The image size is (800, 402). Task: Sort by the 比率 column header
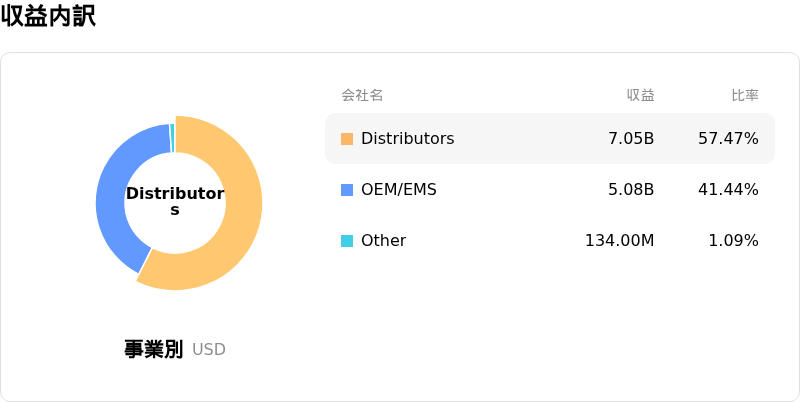pyautogui.click(x=745, y=95)
